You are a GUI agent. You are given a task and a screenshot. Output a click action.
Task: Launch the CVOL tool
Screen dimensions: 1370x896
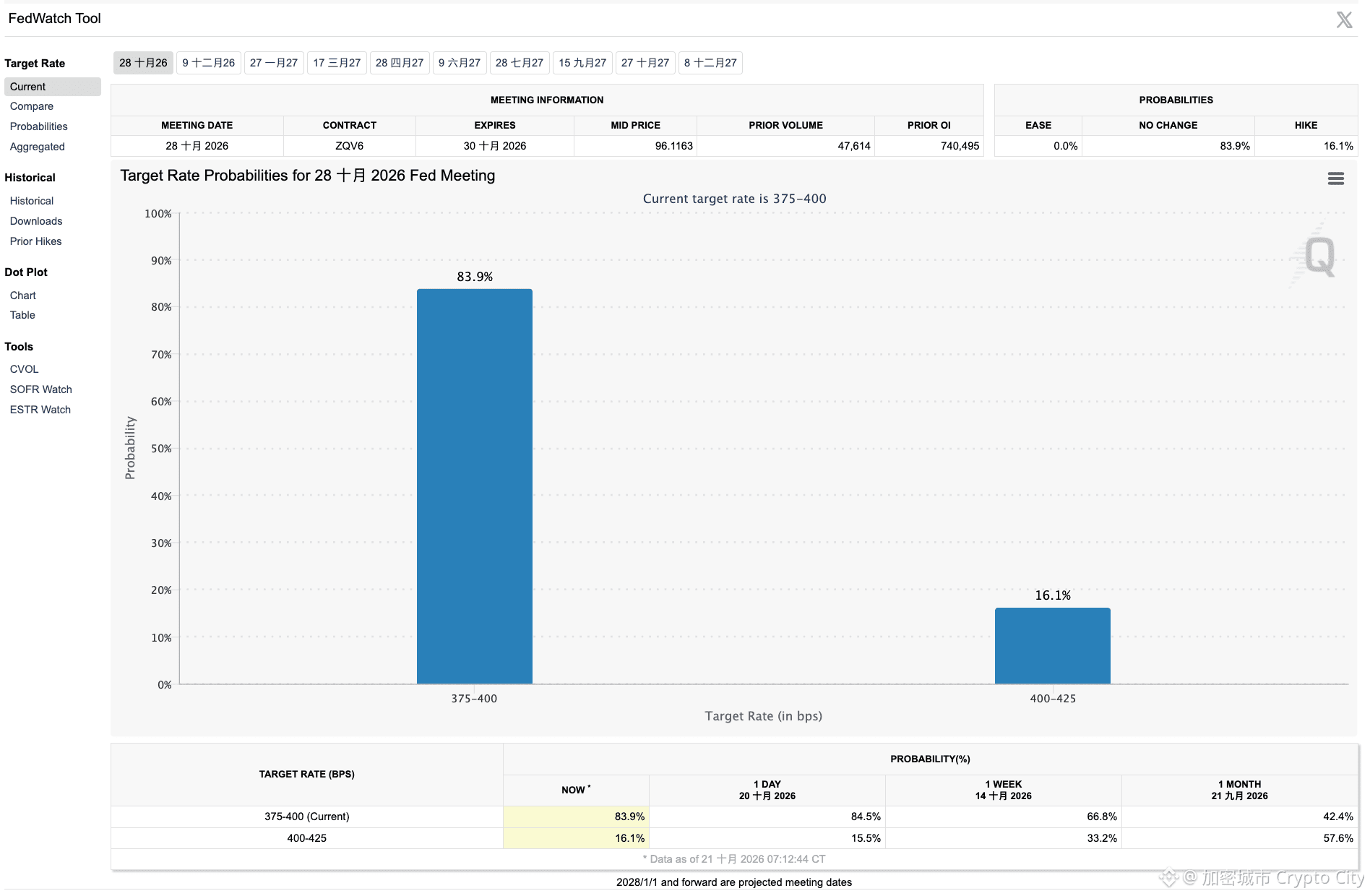click(25, 369)
